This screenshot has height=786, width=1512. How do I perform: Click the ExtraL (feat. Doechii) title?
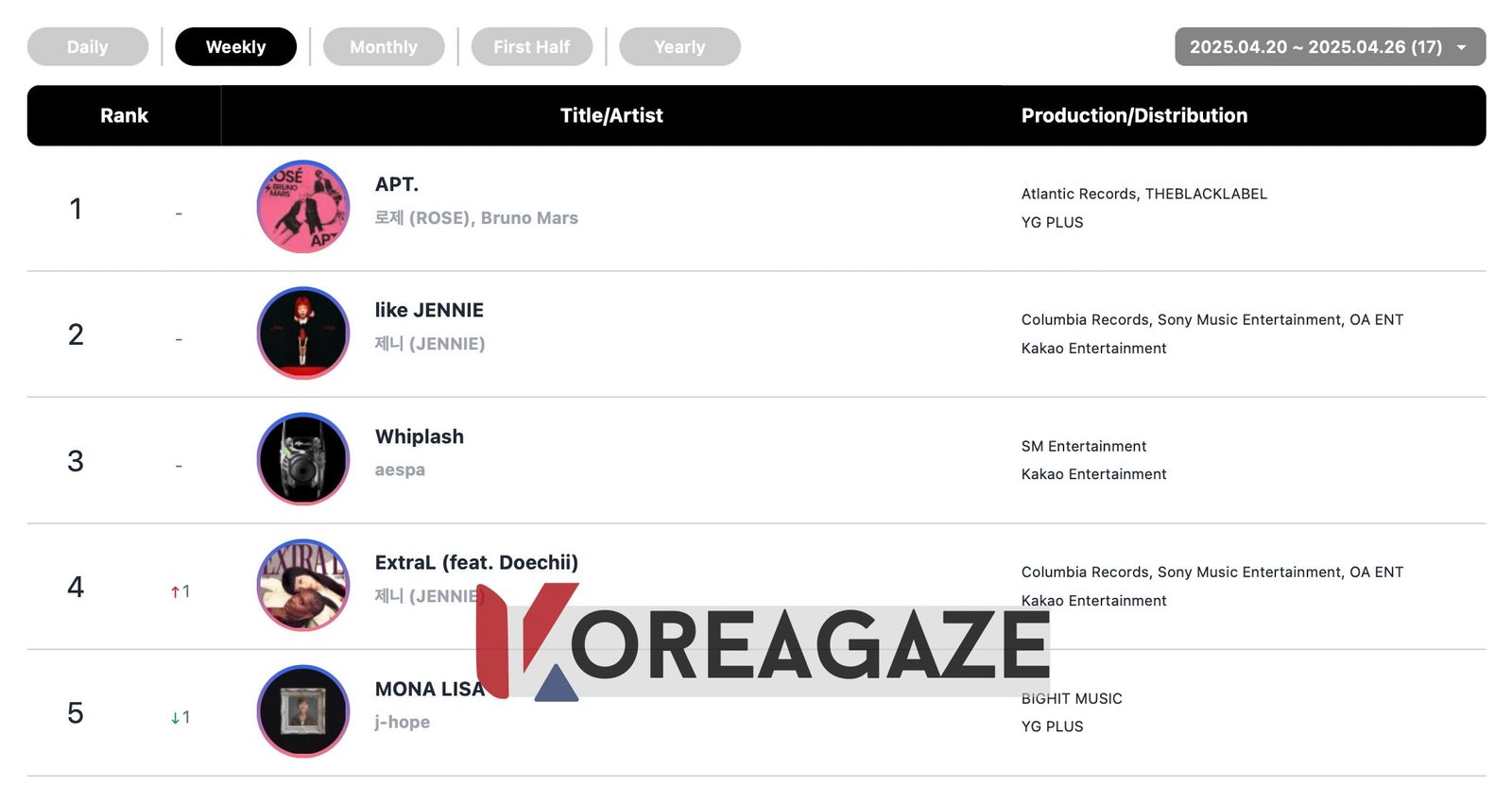tap(476, 562)
